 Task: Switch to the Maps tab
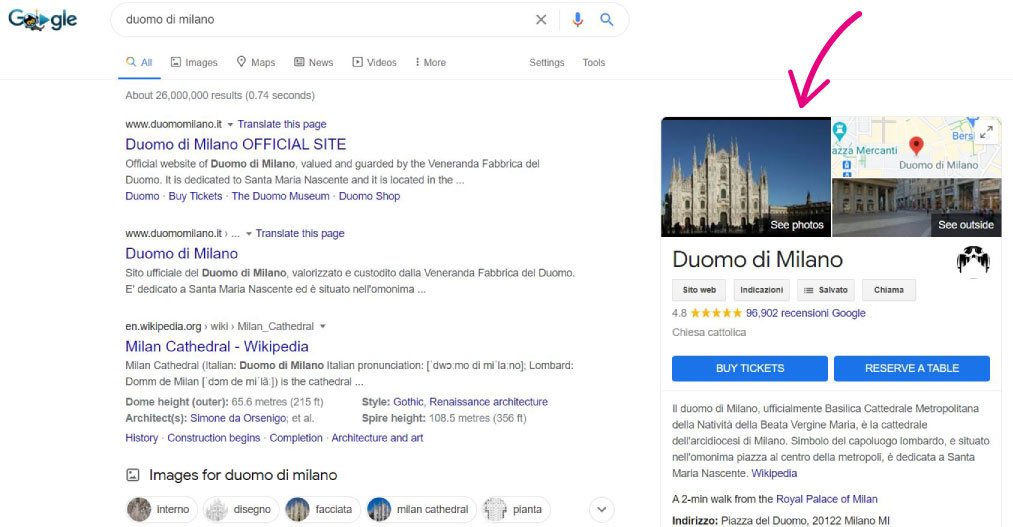click(255, 63)
